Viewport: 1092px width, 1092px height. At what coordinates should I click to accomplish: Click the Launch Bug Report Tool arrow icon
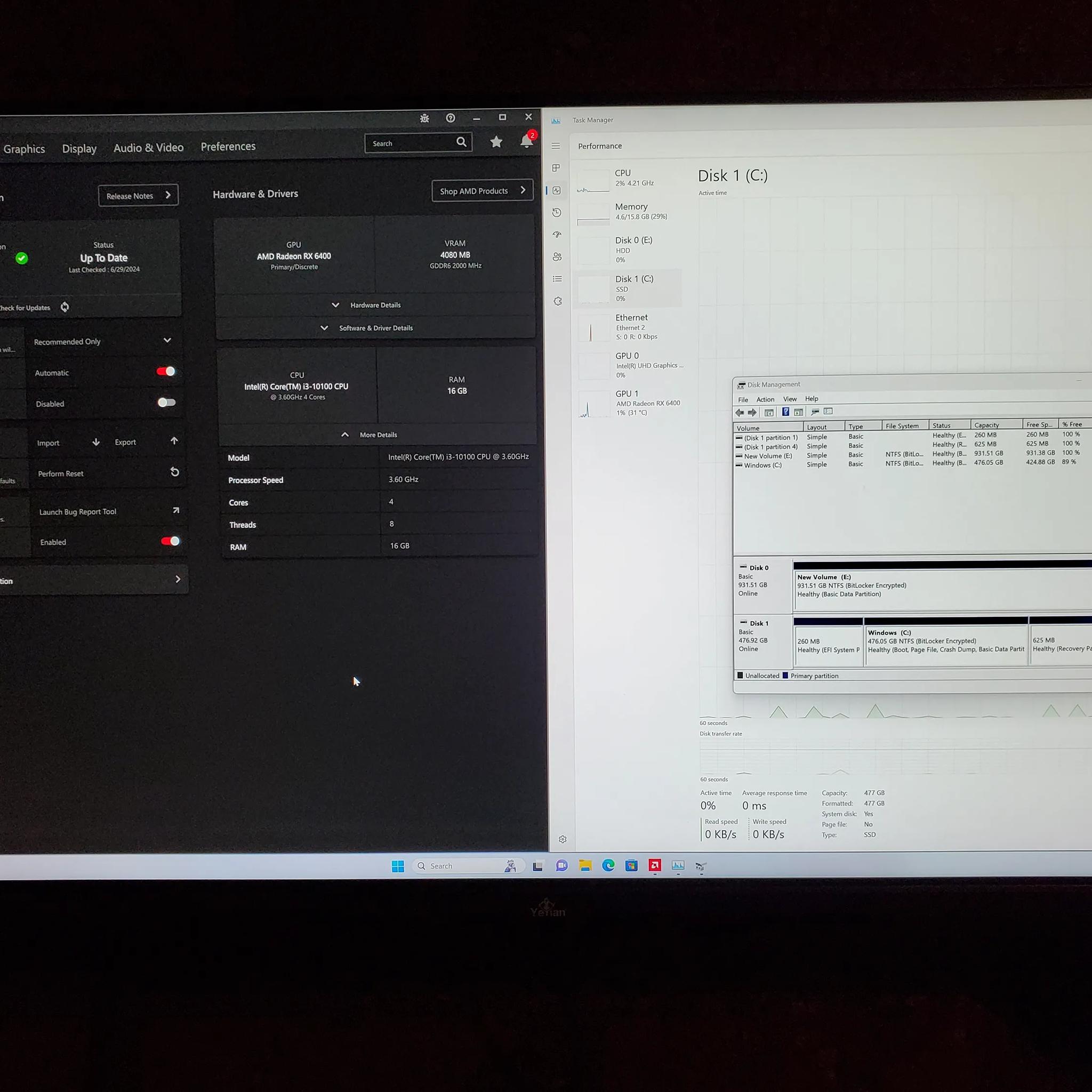click(176, 510)
